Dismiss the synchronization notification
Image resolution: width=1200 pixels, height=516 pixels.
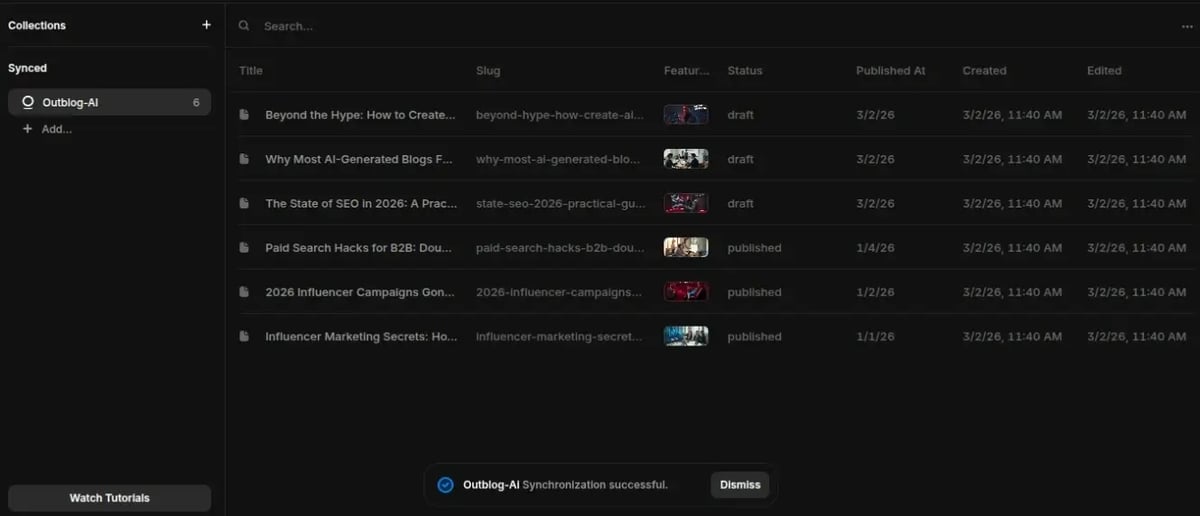(x=740, y=485)
